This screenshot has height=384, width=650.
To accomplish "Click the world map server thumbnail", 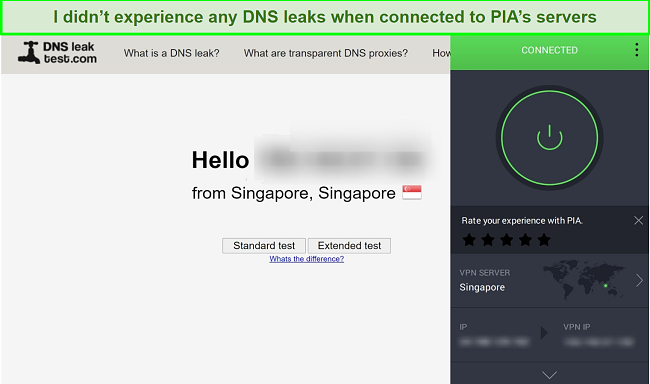I will [x=584, y=279].
